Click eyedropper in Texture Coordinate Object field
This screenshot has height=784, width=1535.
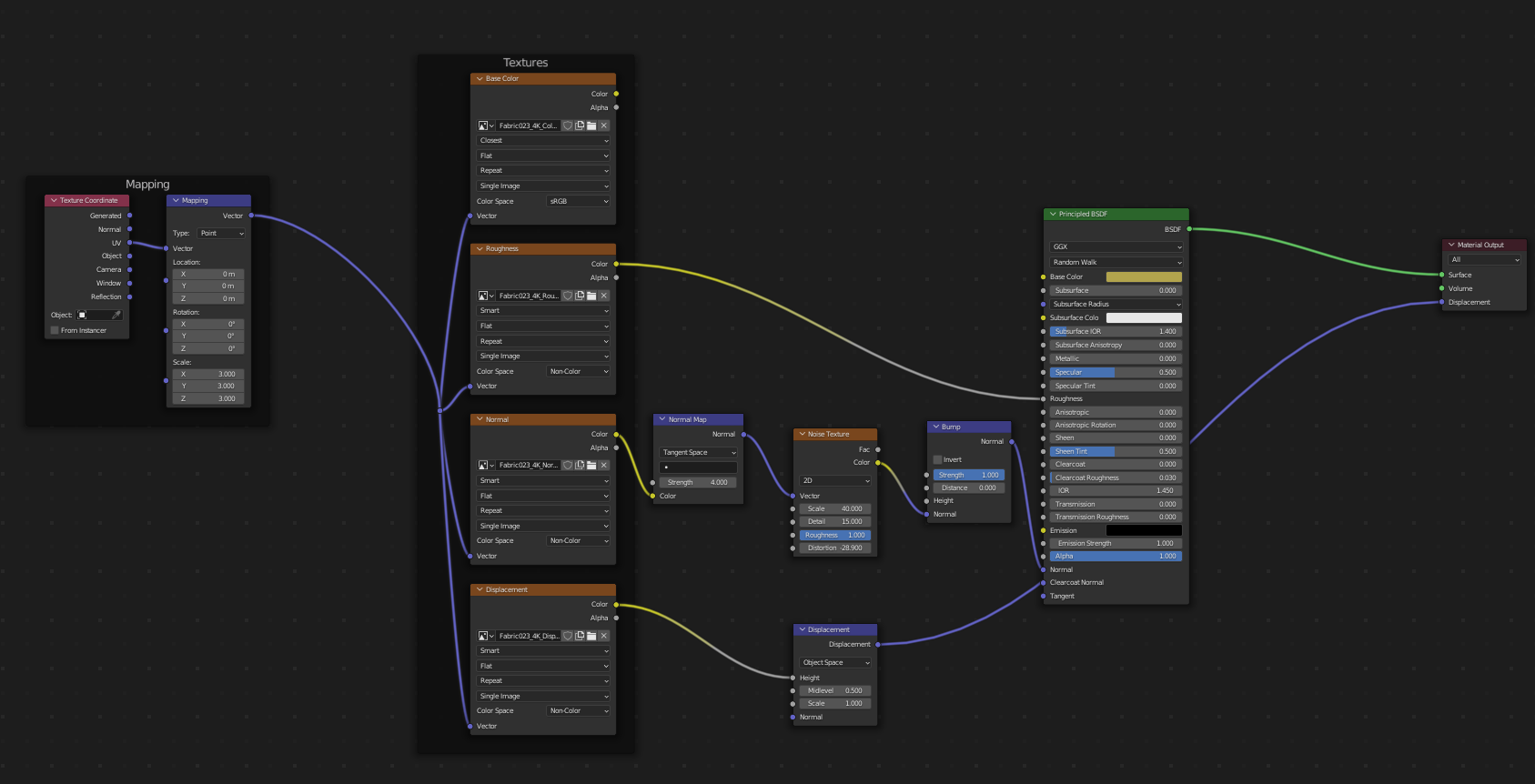tap(116, 315)
